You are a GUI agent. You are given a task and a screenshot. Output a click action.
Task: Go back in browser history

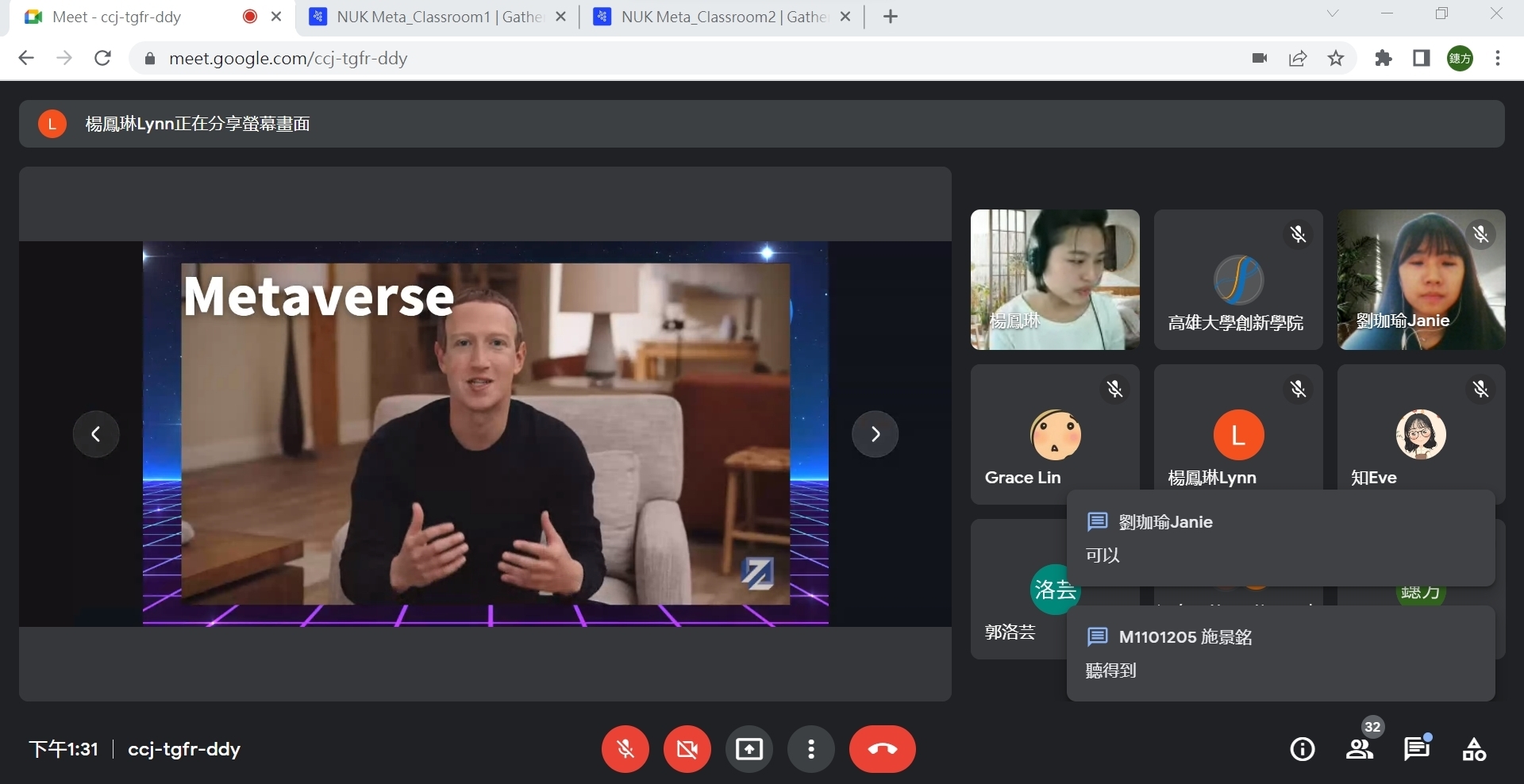click(26, 58)
